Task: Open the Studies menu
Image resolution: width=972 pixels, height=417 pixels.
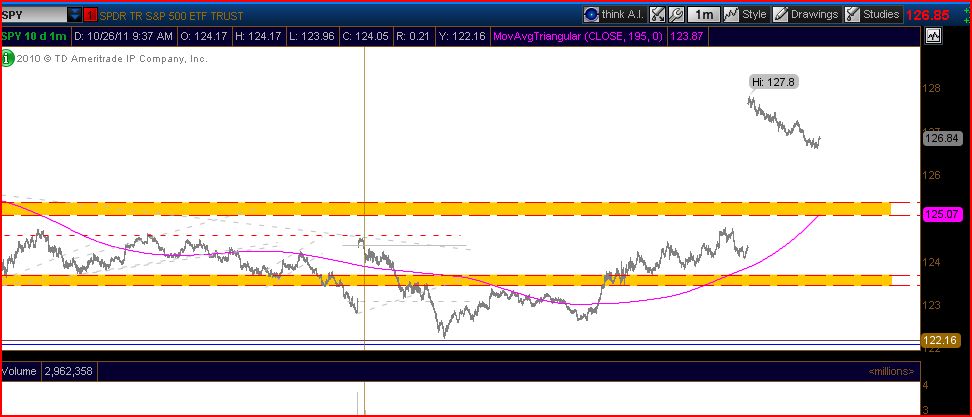Action: tap(872, 14)
